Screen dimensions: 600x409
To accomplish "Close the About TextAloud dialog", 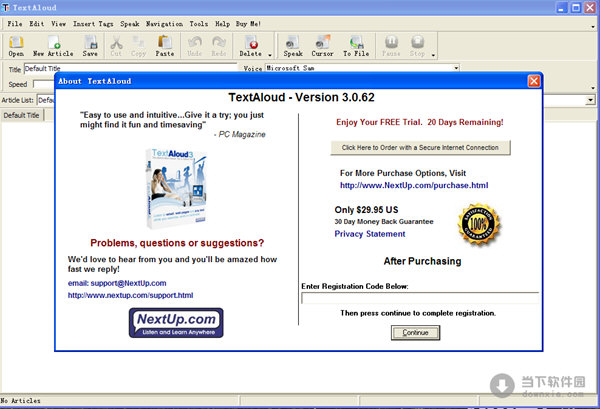I will 534,81.
